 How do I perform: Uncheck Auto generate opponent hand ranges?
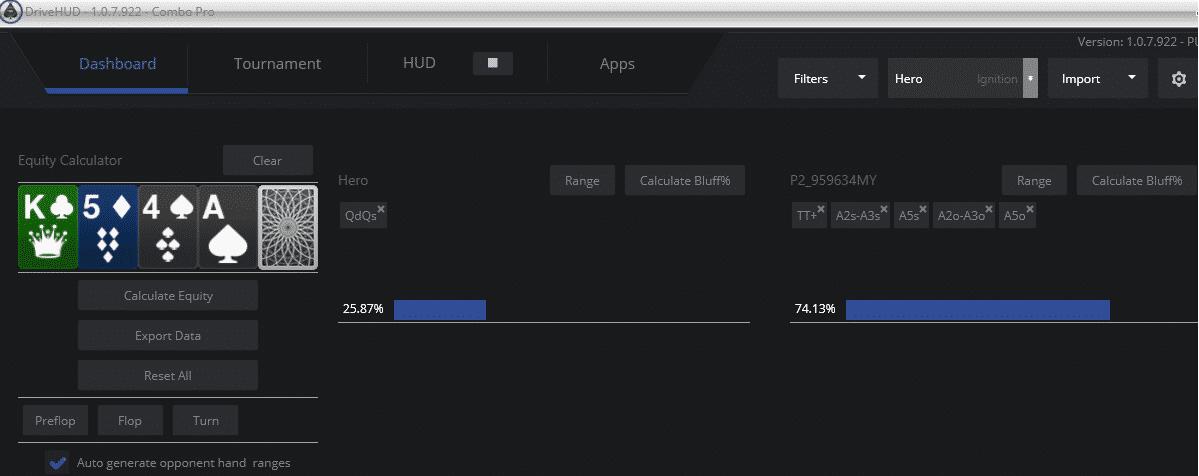[56, 463]
